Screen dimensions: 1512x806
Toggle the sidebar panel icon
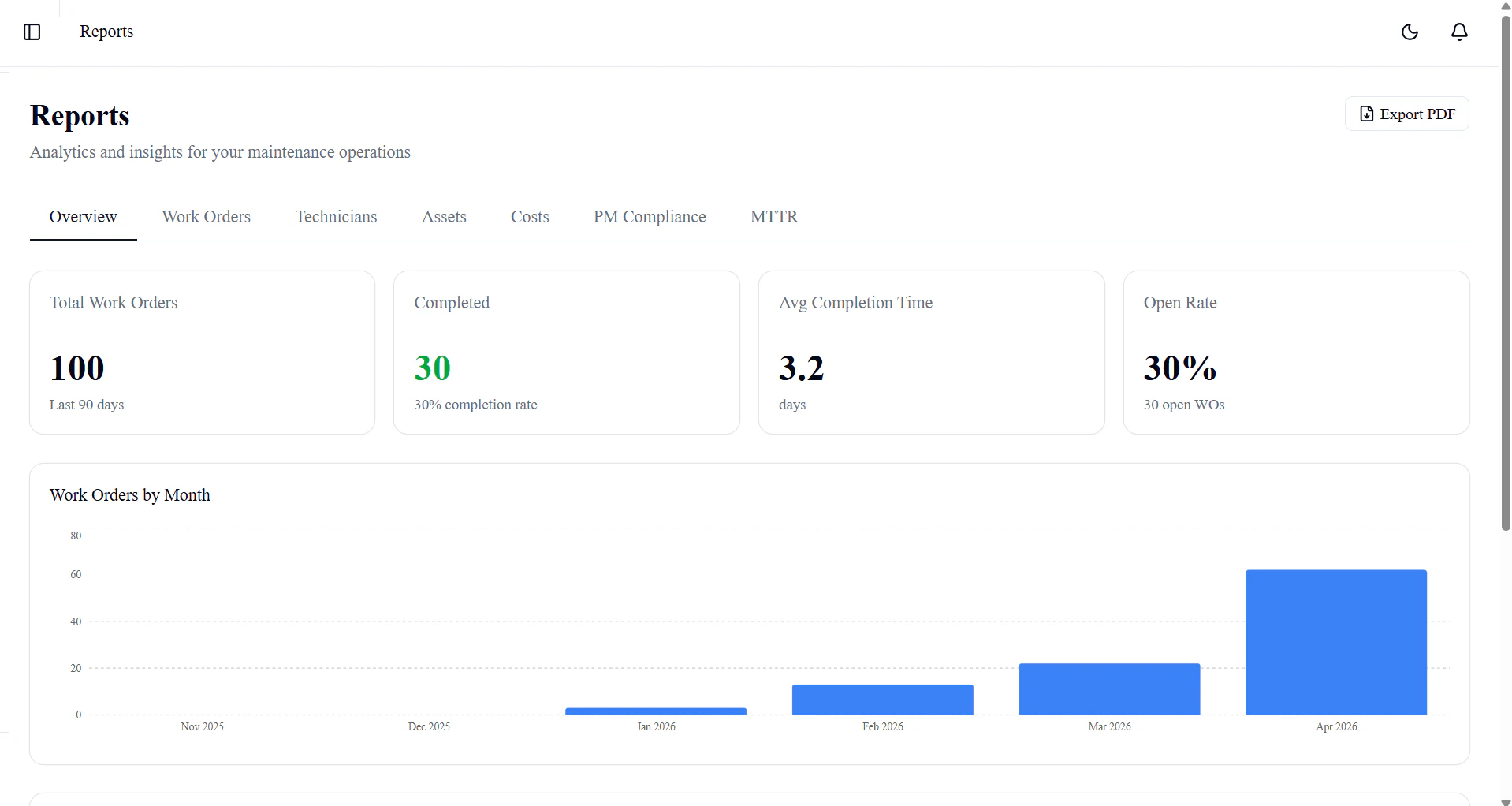pyautogui.click(x=32, y=32)
